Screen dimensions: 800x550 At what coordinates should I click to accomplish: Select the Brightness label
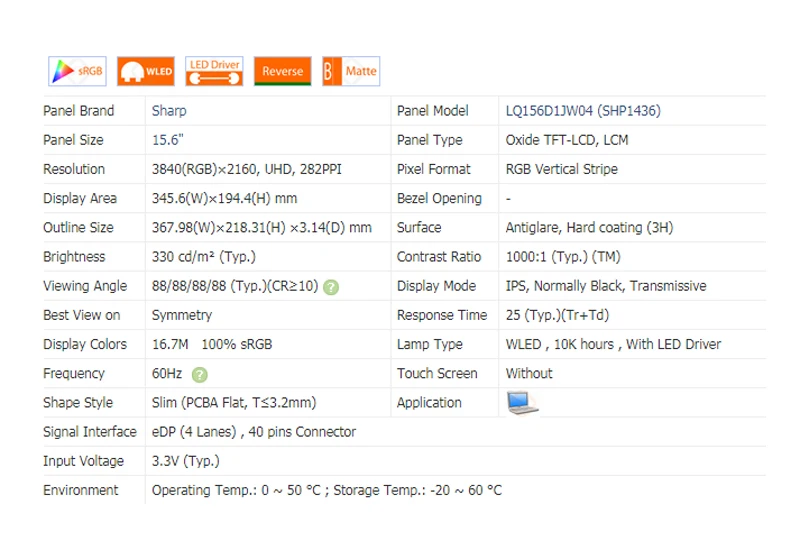(74, 256)
